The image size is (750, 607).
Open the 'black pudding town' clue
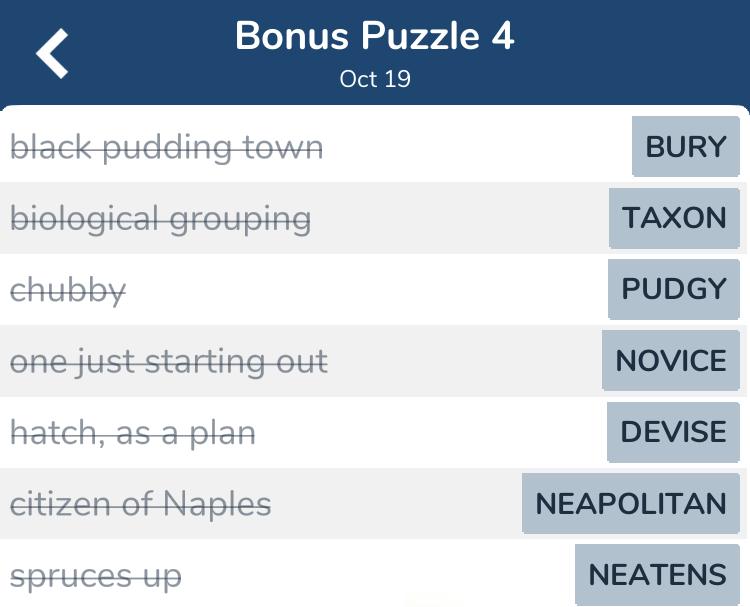click(x=166, y=147)
